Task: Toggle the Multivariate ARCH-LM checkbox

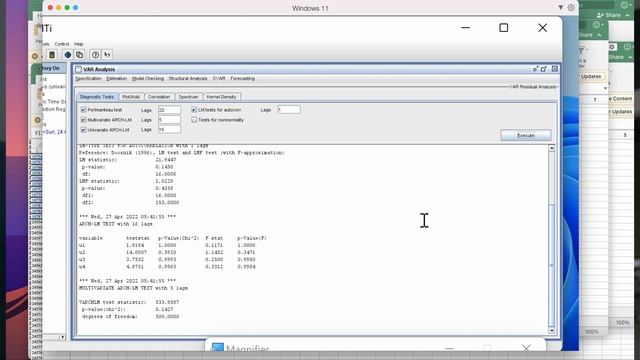Action: [x=84, y=120]
